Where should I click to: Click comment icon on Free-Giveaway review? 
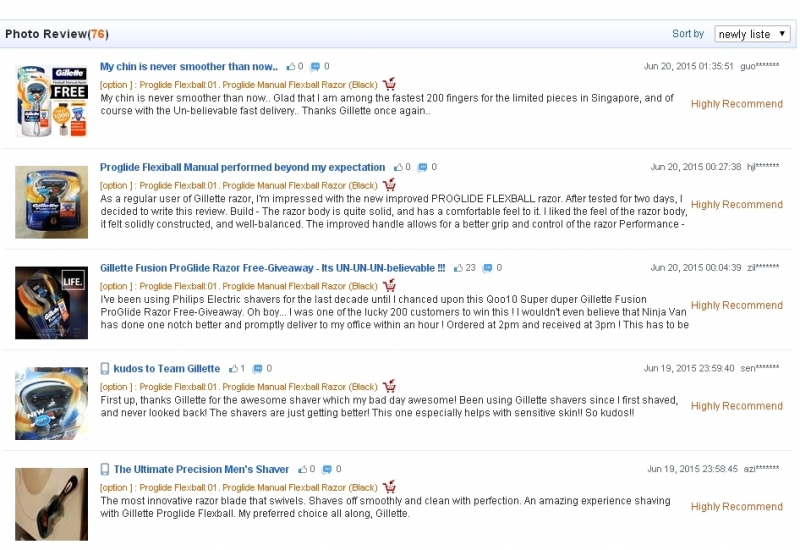487,268
